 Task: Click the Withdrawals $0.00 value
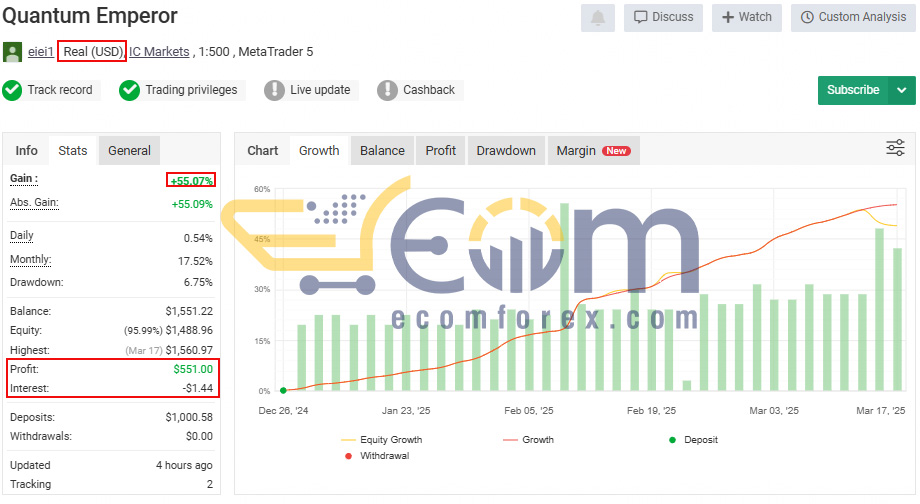(x=199, y=437)
